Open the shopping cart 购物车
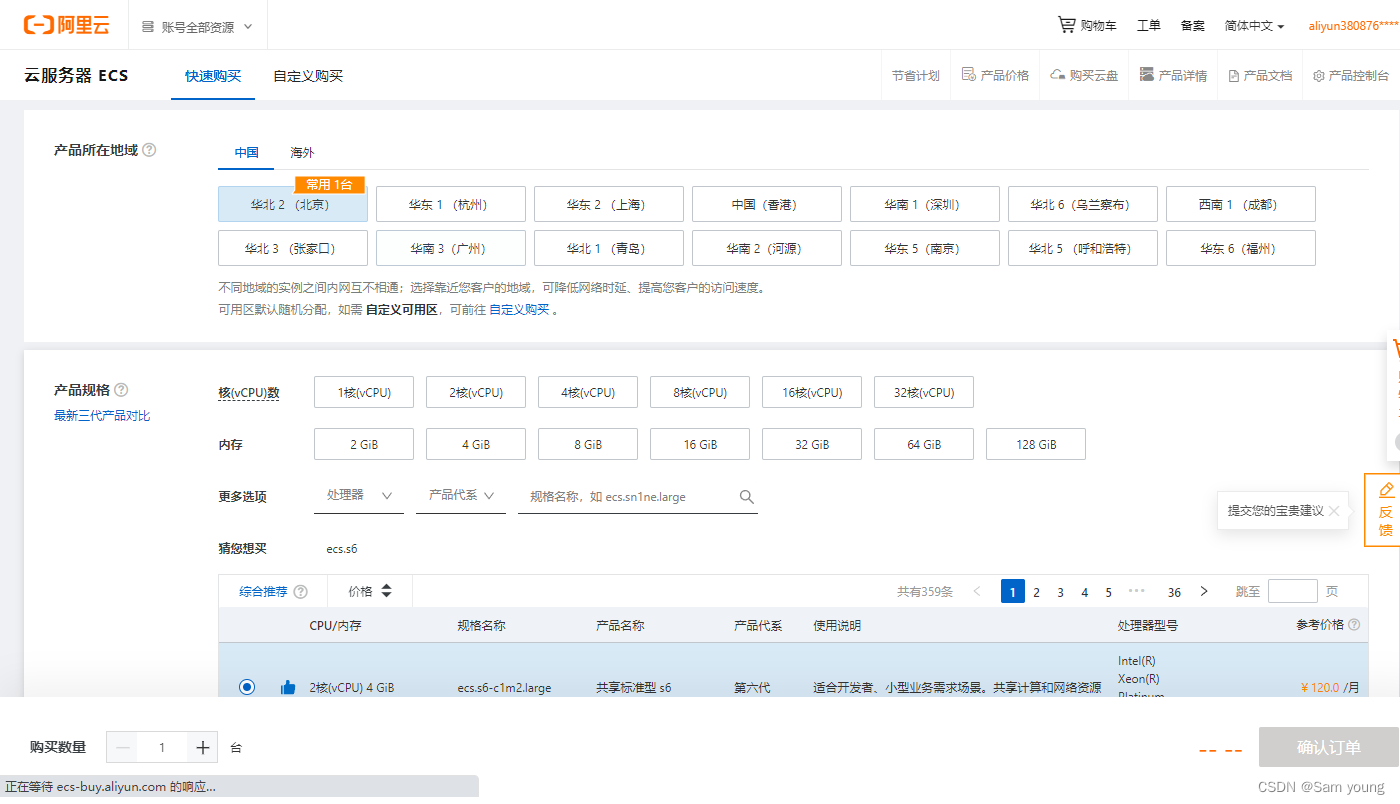Image resolution: width=1400 pixels, height=804 pixels. (1087, 25)
